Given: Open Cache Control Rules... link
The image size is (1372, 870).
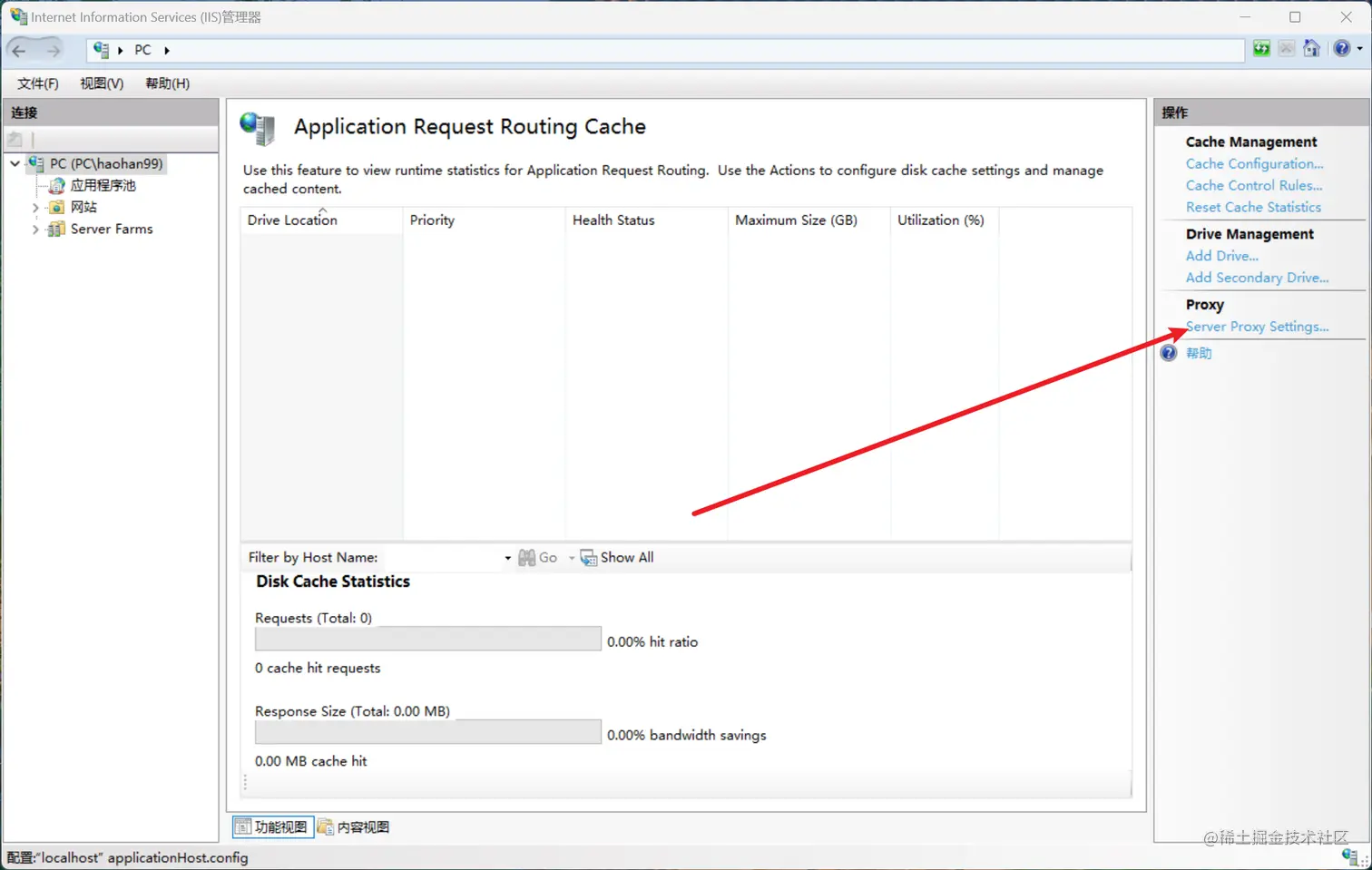Looking at the screenshot, I should tap(1254, 186).
